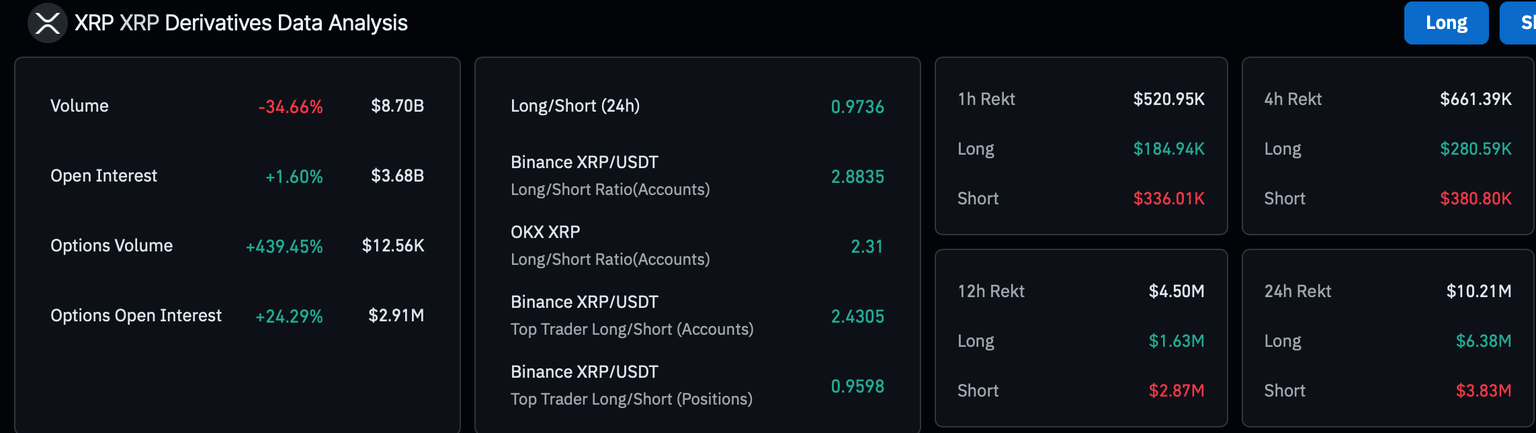Image resolution: width=1536 pixels, height=433 pixels.
Task: Click Options Volume +439.45% percentage
Action: click(284, 246)
